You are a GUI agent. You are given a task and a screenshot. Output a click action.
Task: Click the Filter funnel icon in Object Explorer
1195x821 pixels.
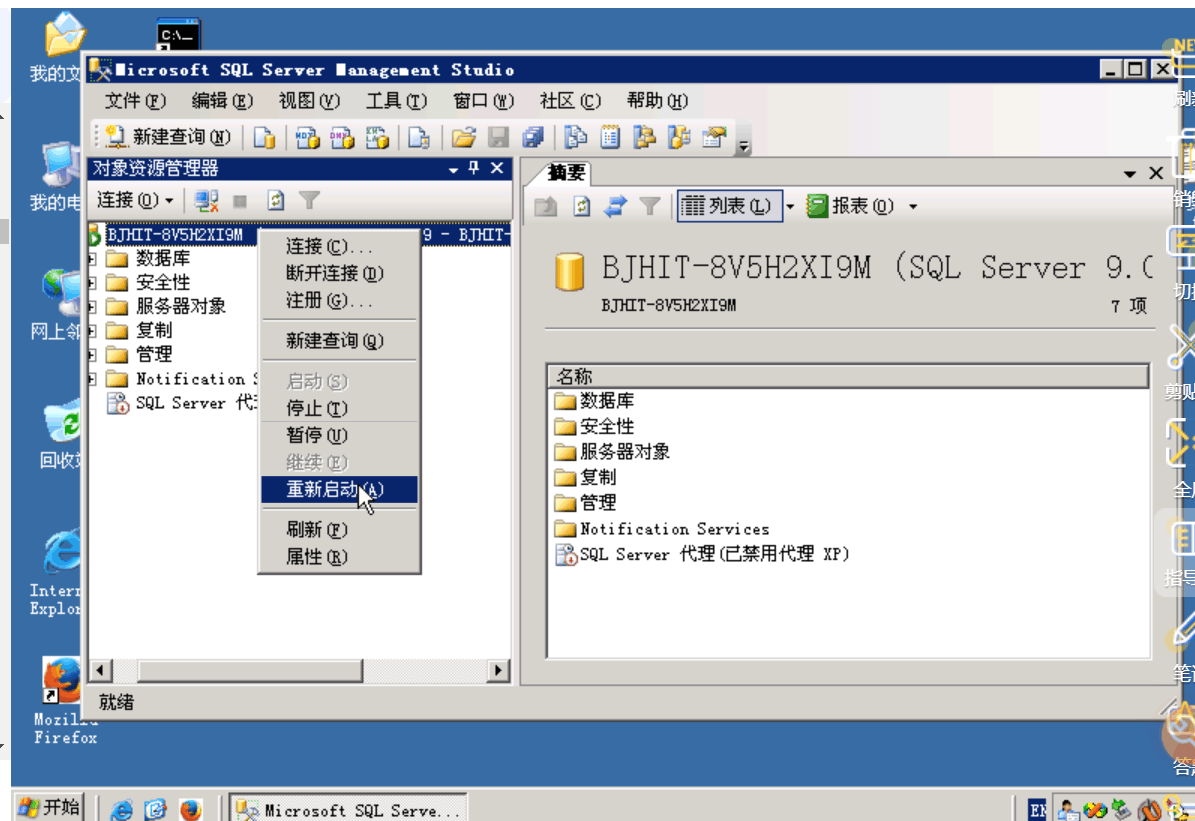click(x=309, y=200)
